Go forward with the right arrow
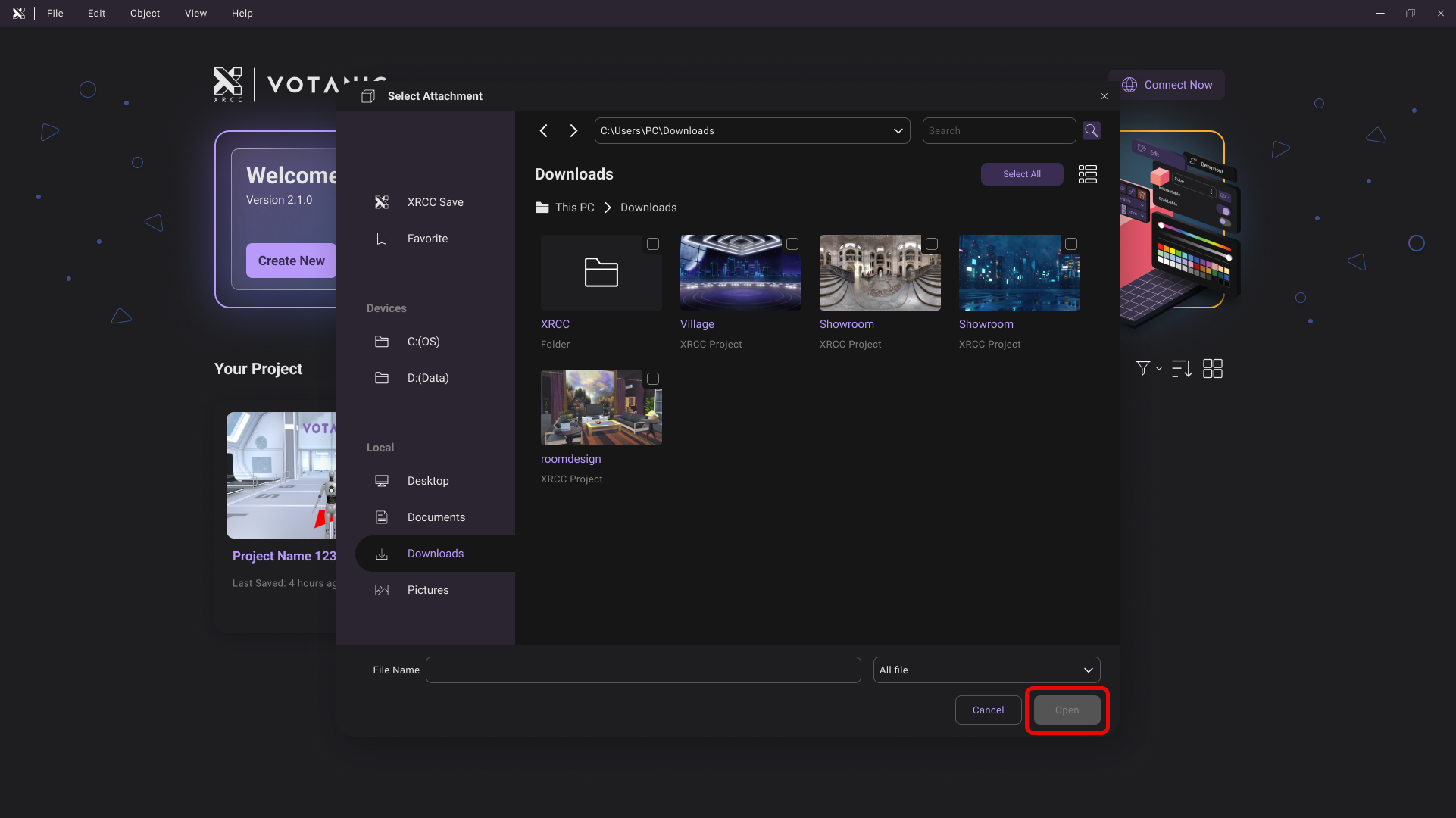This screenshot has width=1456, height=818. pyautogui.click(x=573, y=130)
